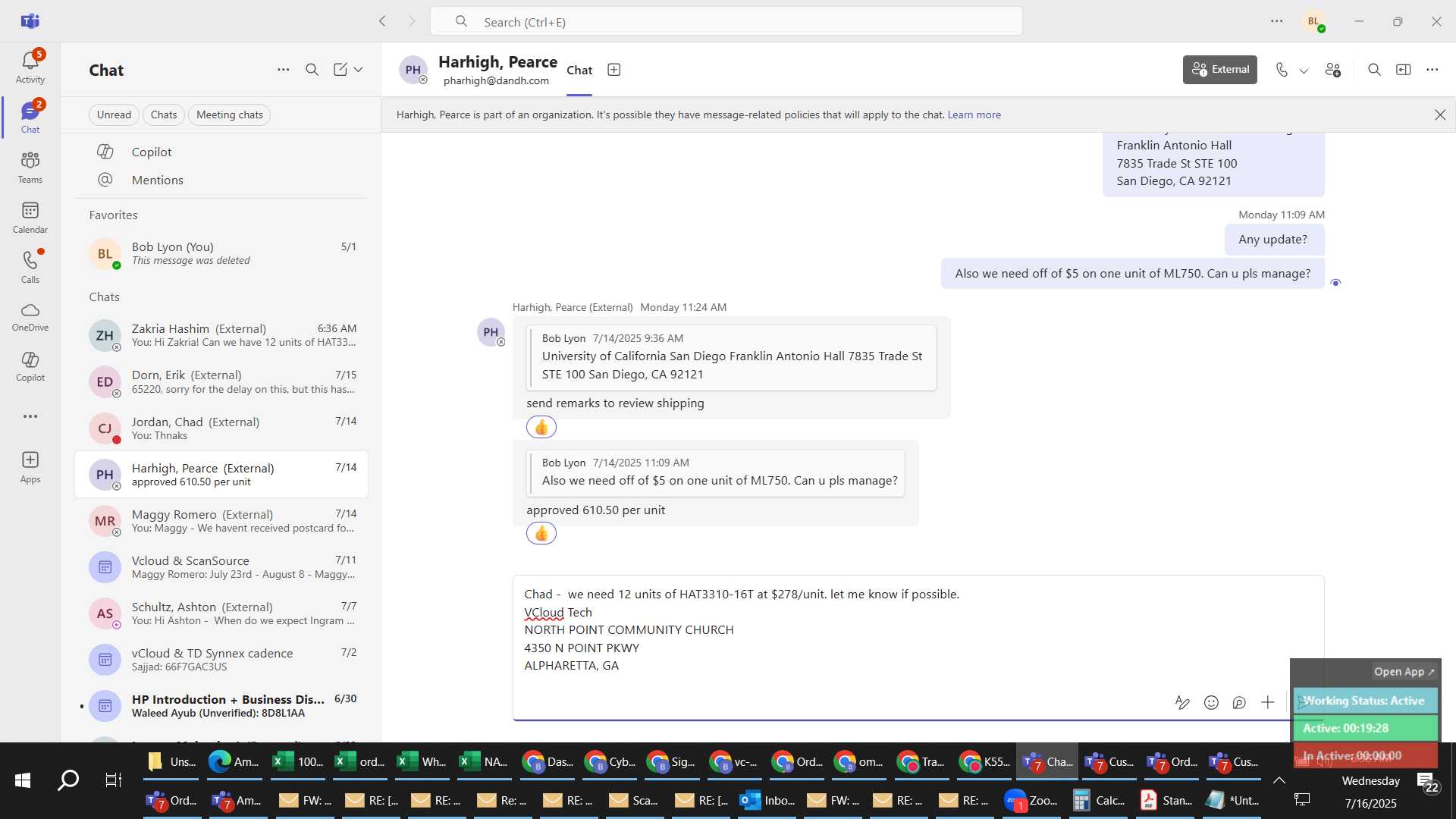1456x819 pixels.
Task: Open chat with Dorn, Erik
Action: (x=221, y=381)
